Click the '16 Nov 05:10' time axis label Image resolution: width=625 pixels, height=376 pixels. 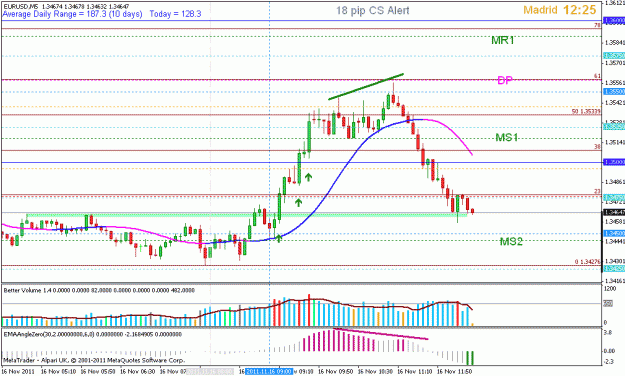[x=58, y=372]
